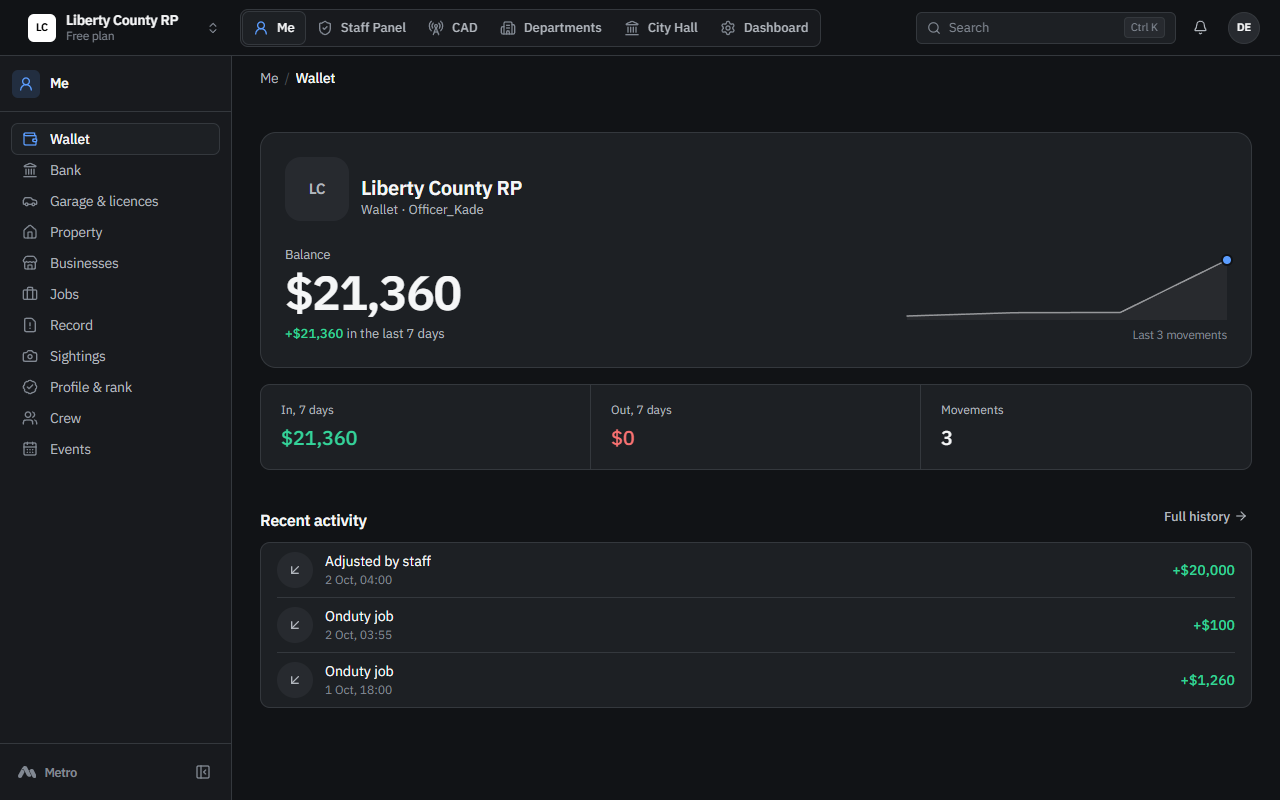Click the arrow icon for Onduty job +$1,260

point(295,680)
